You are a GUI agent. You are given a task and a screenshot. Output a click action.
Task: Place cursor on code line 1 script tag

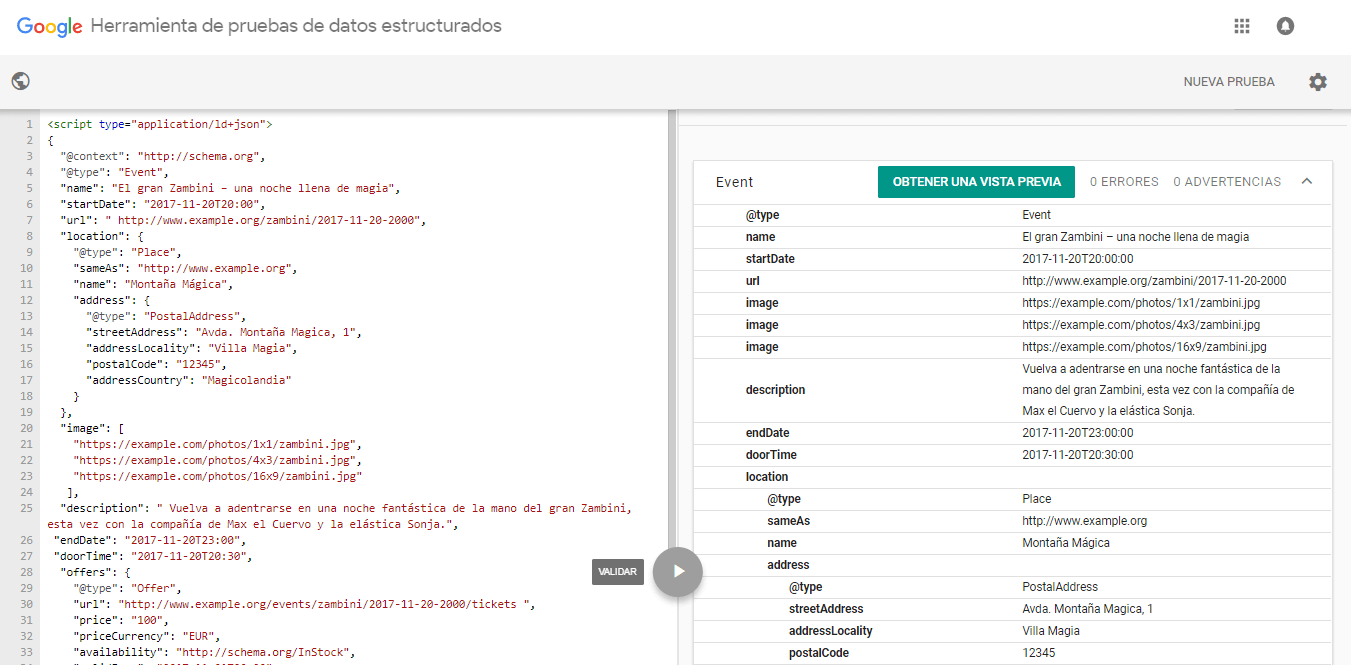click(160, 125)
